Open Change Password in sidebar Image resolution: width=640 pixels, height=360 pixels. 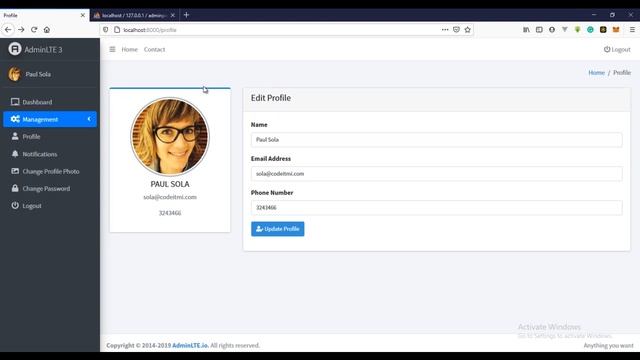(50, 189)
